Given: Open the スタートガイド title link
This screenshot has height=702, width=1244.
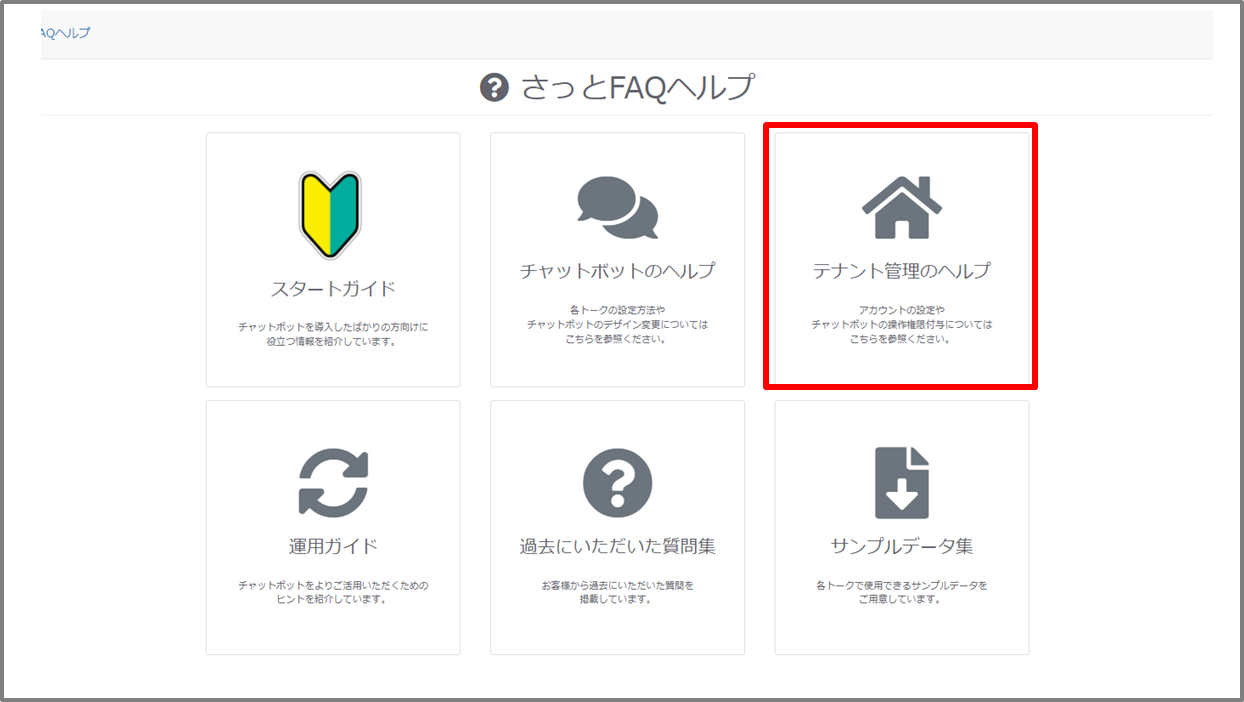Looking at the screenshot, I should click(333, 289).
